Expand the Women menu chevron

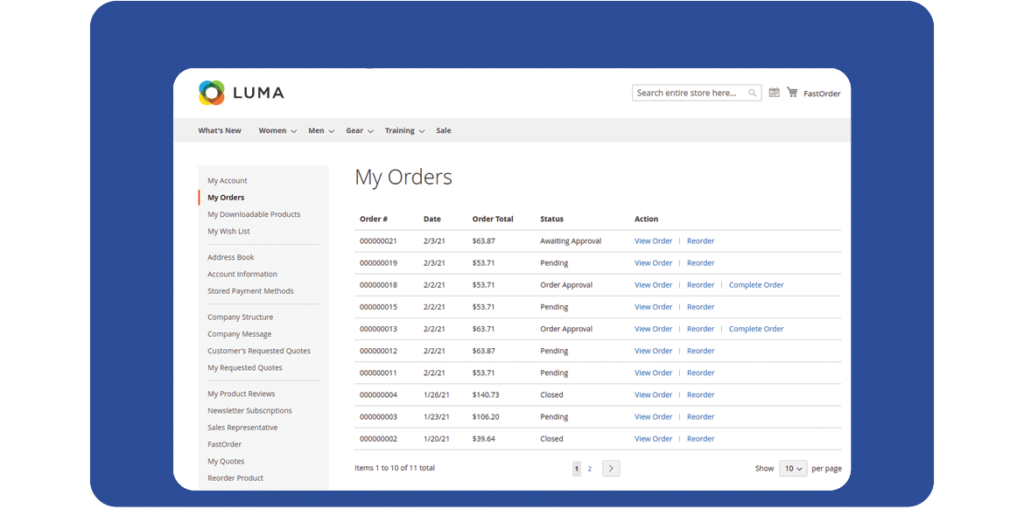tap(293, 131)
